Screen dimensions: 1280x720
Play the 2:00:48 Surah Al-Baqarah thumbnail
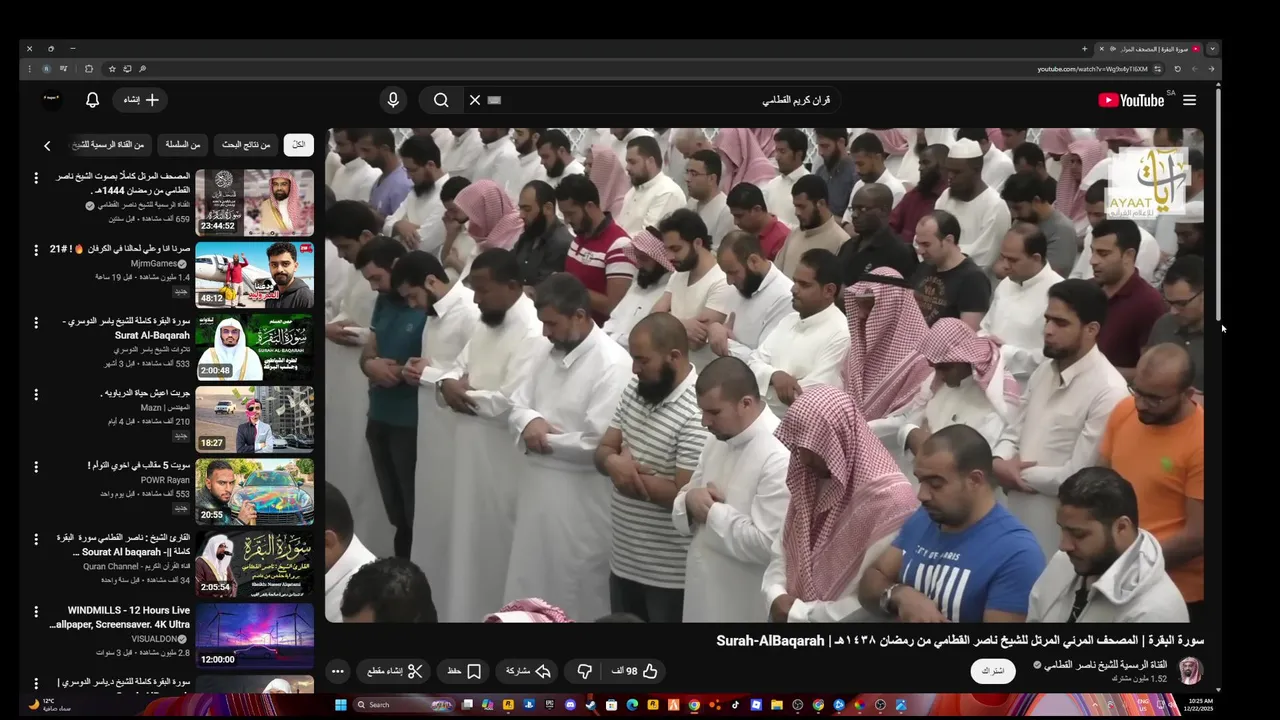click(254, 346)
